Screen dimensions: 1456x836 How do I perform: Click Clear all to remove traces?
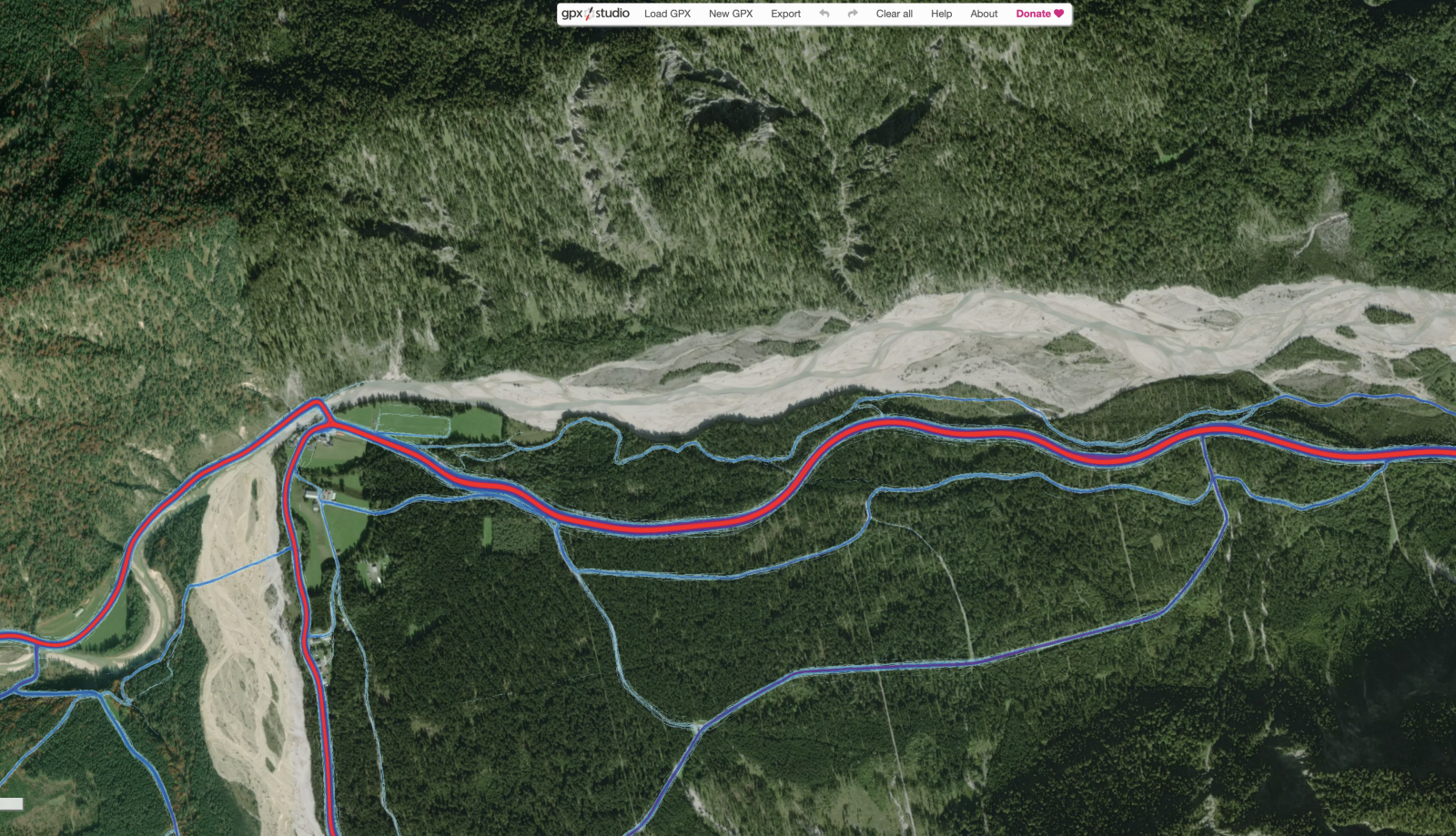[x=894, y=14]
